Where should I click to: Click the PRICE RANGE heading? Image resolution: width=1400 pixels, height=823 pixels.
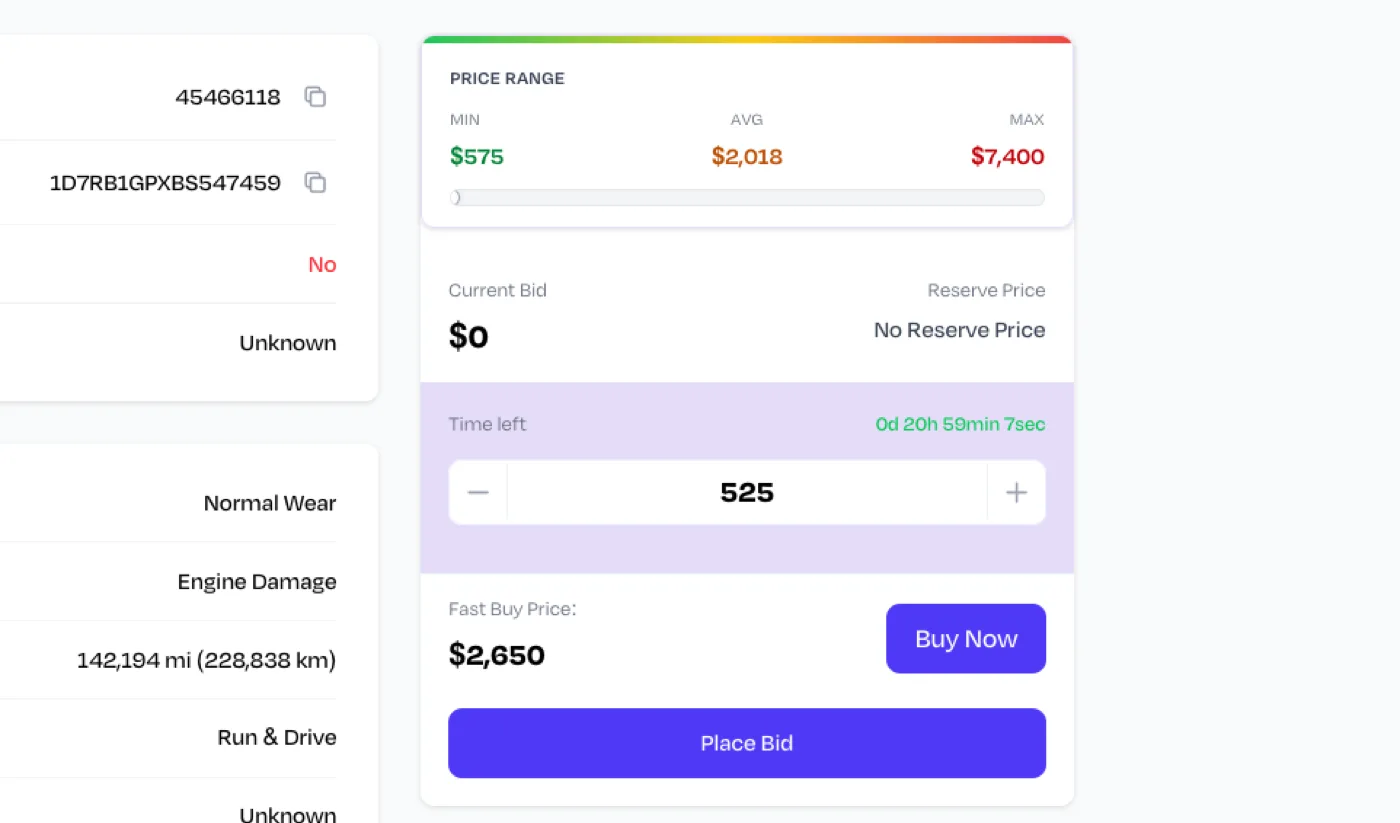[507, 78]
